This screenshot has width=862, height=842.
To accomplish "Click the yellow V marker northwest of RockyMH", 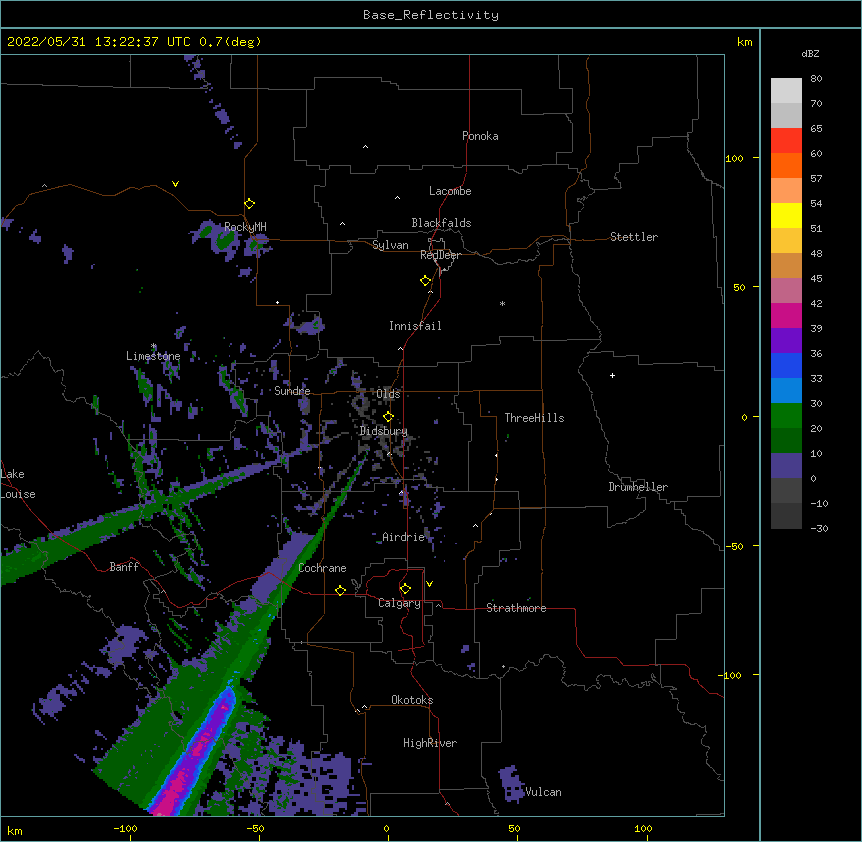I will [x=175, y=184].
